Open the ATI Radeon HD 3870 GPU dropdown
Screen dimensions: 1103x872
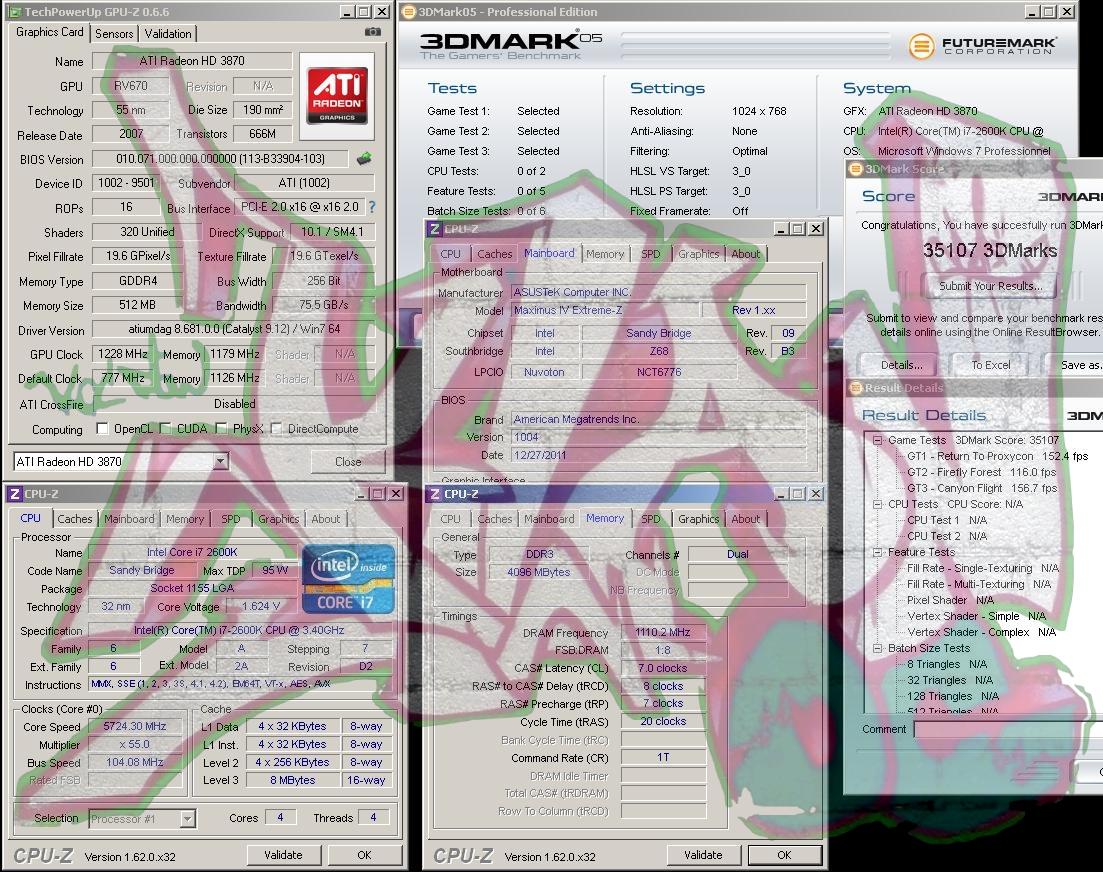tap(220, 461)
